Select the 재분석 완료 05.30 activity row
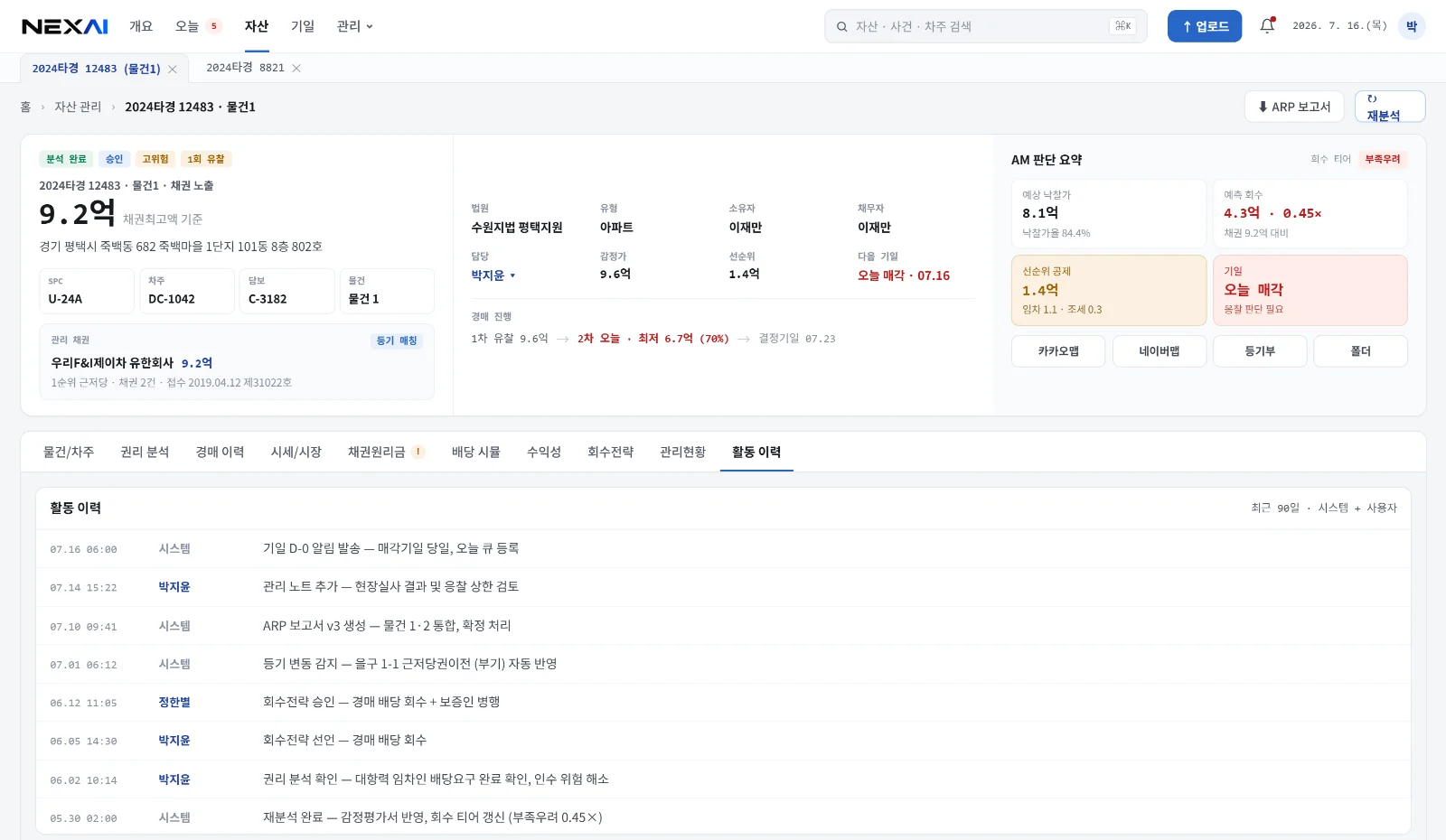 pyautogui.click(x=723, y=817)
